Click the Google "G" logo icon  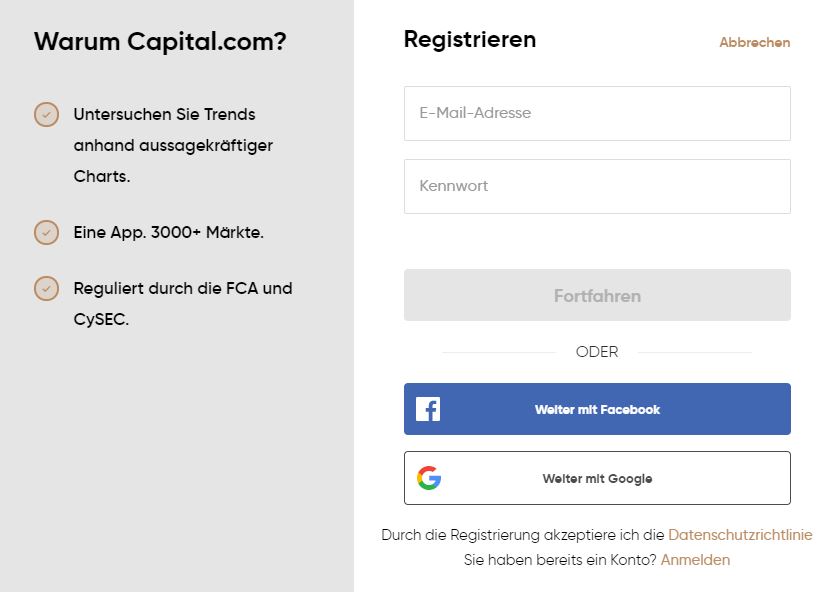(x=428, y=478)
